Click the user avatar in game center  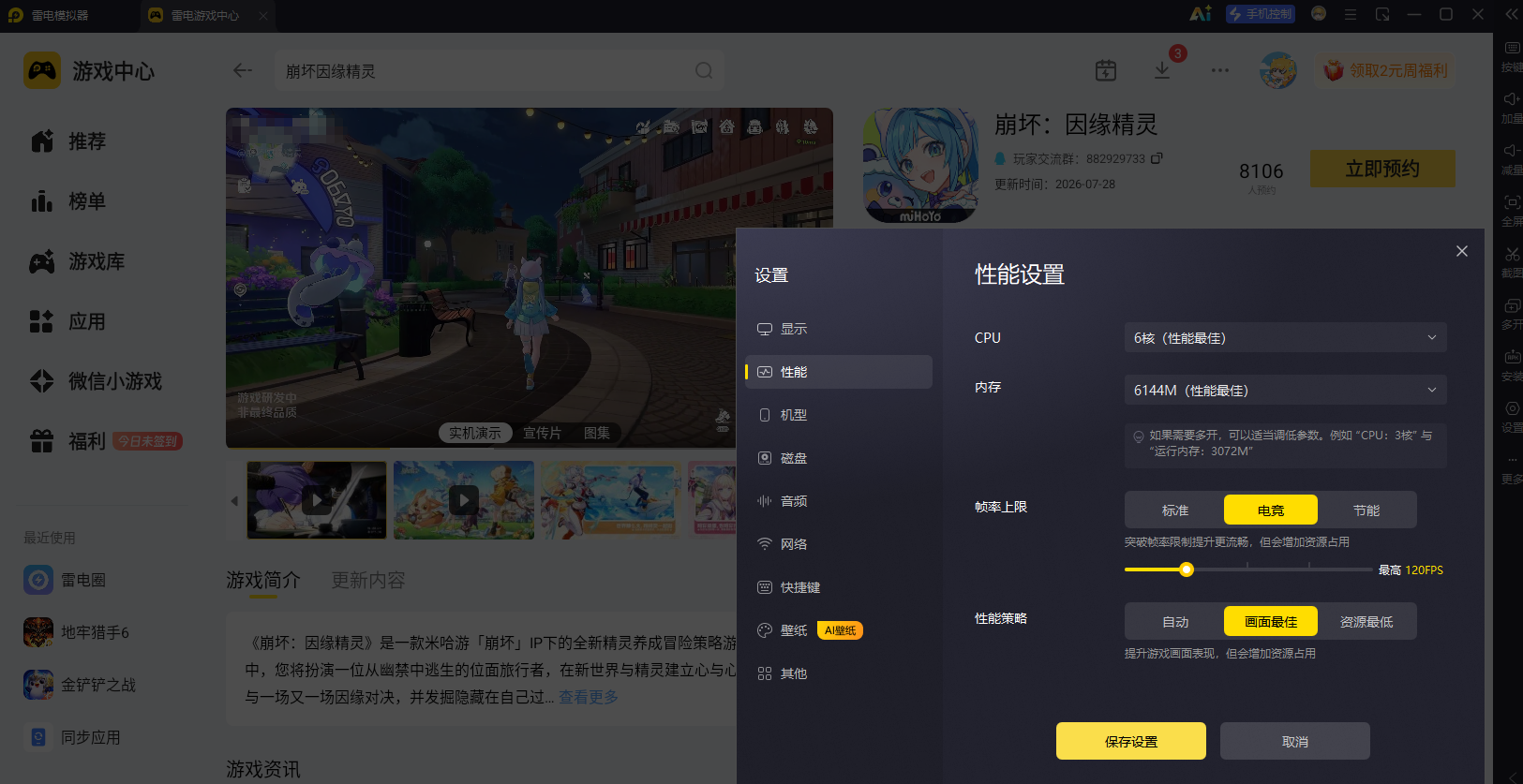pyautogui.click(x=1277, y=70)
